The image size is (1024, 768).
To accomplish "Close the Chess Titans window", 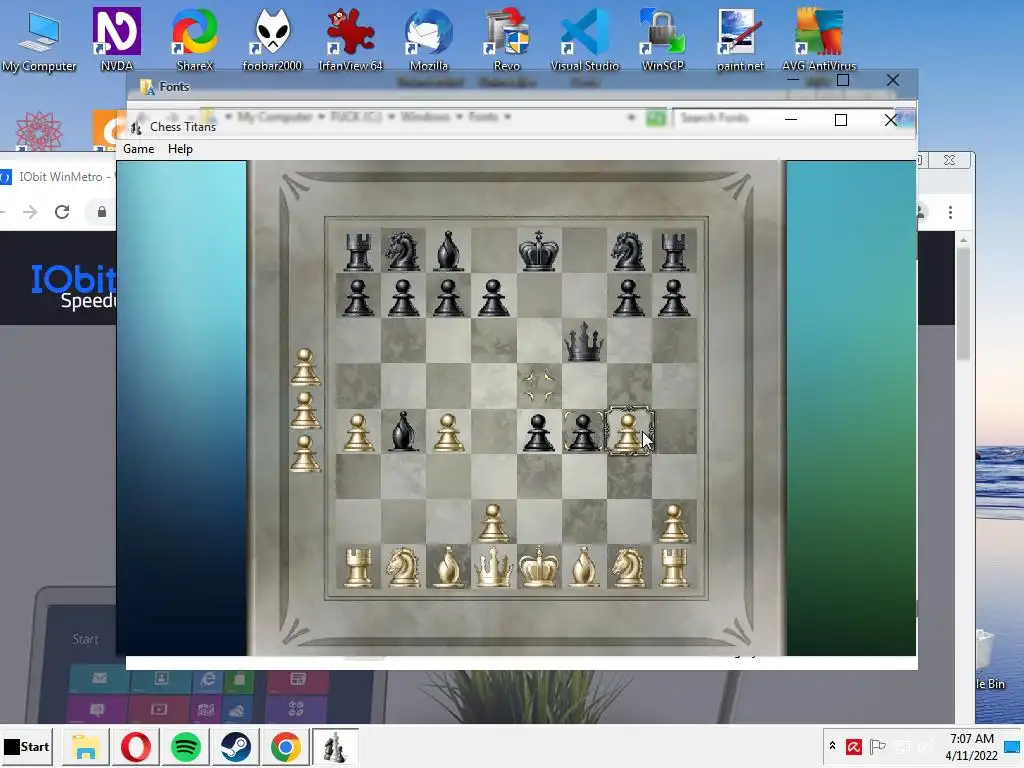I will (x=891, y=120).
